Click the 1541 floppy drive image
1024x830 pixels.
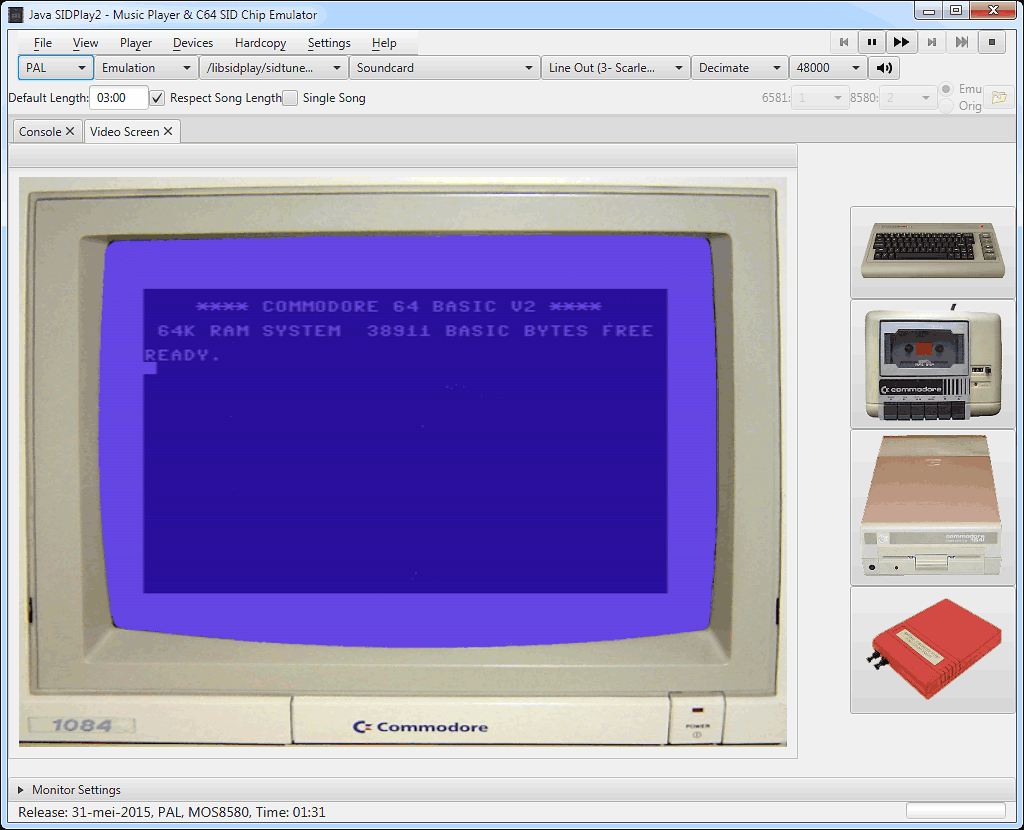click(x=933, y=507)
